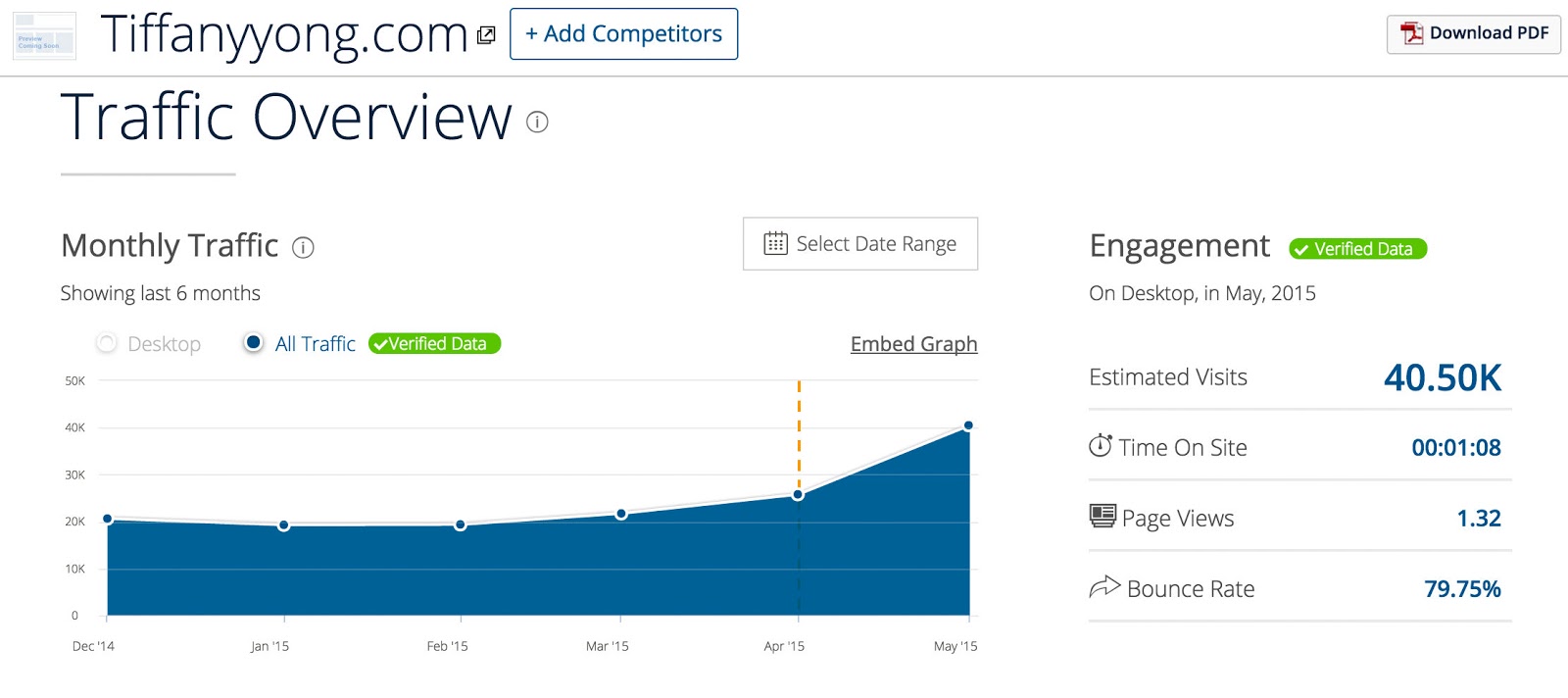The image size is (1568, 698).
Task: Click the calendar icon in date range
Action: coord(775,243)
